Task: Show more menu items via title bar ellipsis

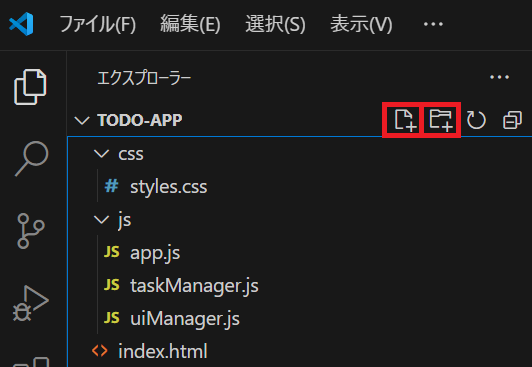Action: (x=433, y=24)
